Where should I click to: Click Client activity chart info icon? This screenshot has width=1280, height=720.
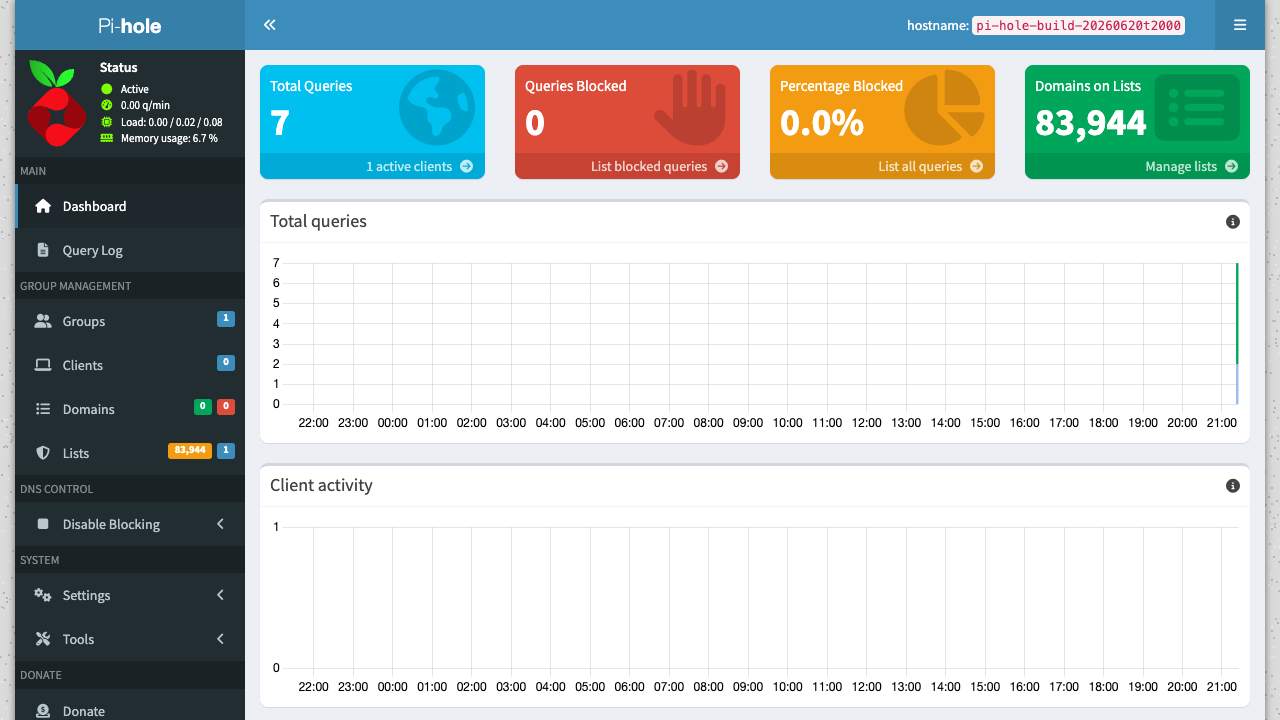tap(1233, 486)
